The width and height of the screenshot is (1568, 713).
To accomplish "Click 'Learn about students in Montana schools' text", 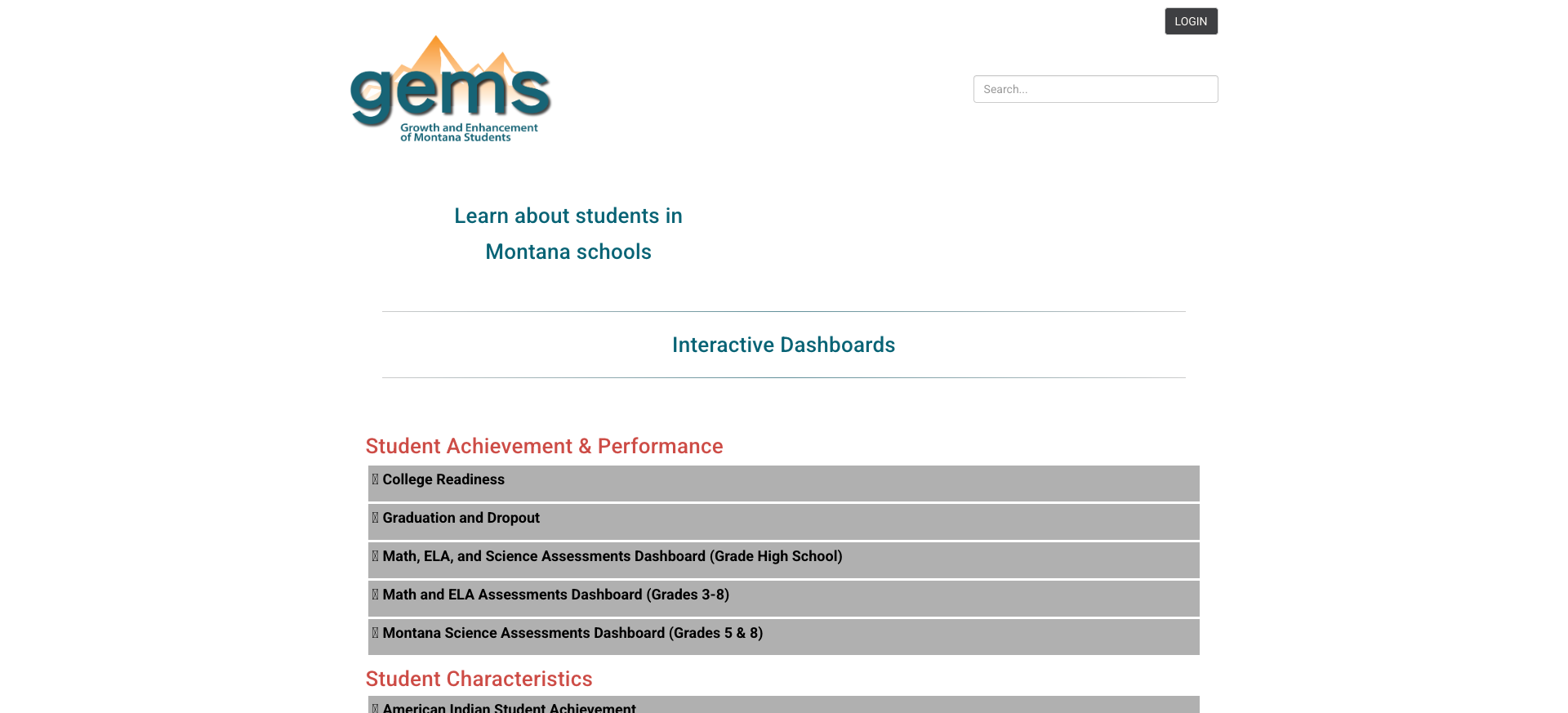I will point(568,234).
